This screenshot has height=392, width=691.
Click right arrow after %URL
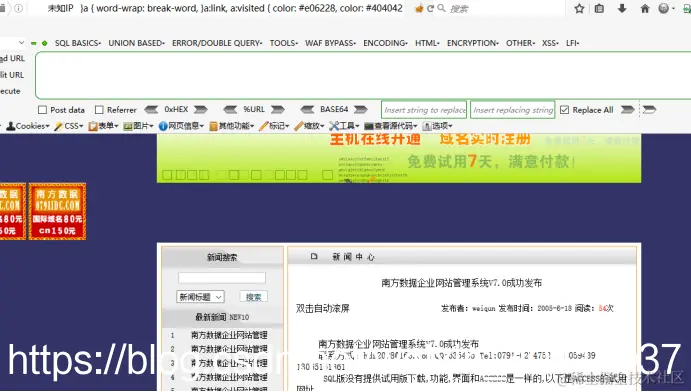[278, 109]
